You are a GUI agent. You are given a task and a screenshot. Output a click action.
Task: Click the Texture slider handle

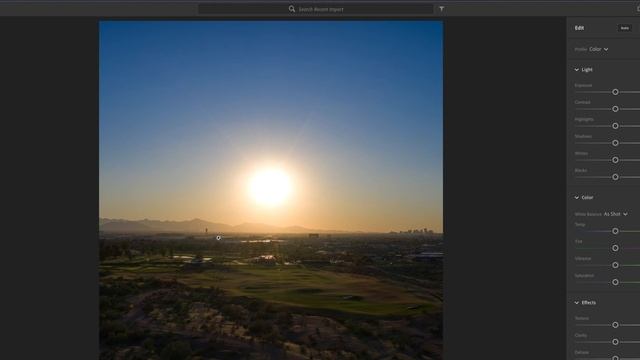tap(615, 325)
